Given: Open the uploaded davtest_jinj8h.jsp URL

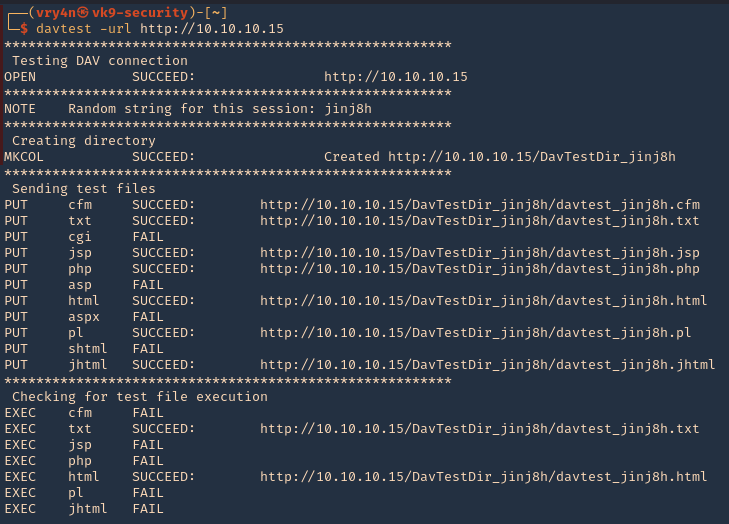Looking at the screenshot, I should pyautogui.click(x=480, y=252).
